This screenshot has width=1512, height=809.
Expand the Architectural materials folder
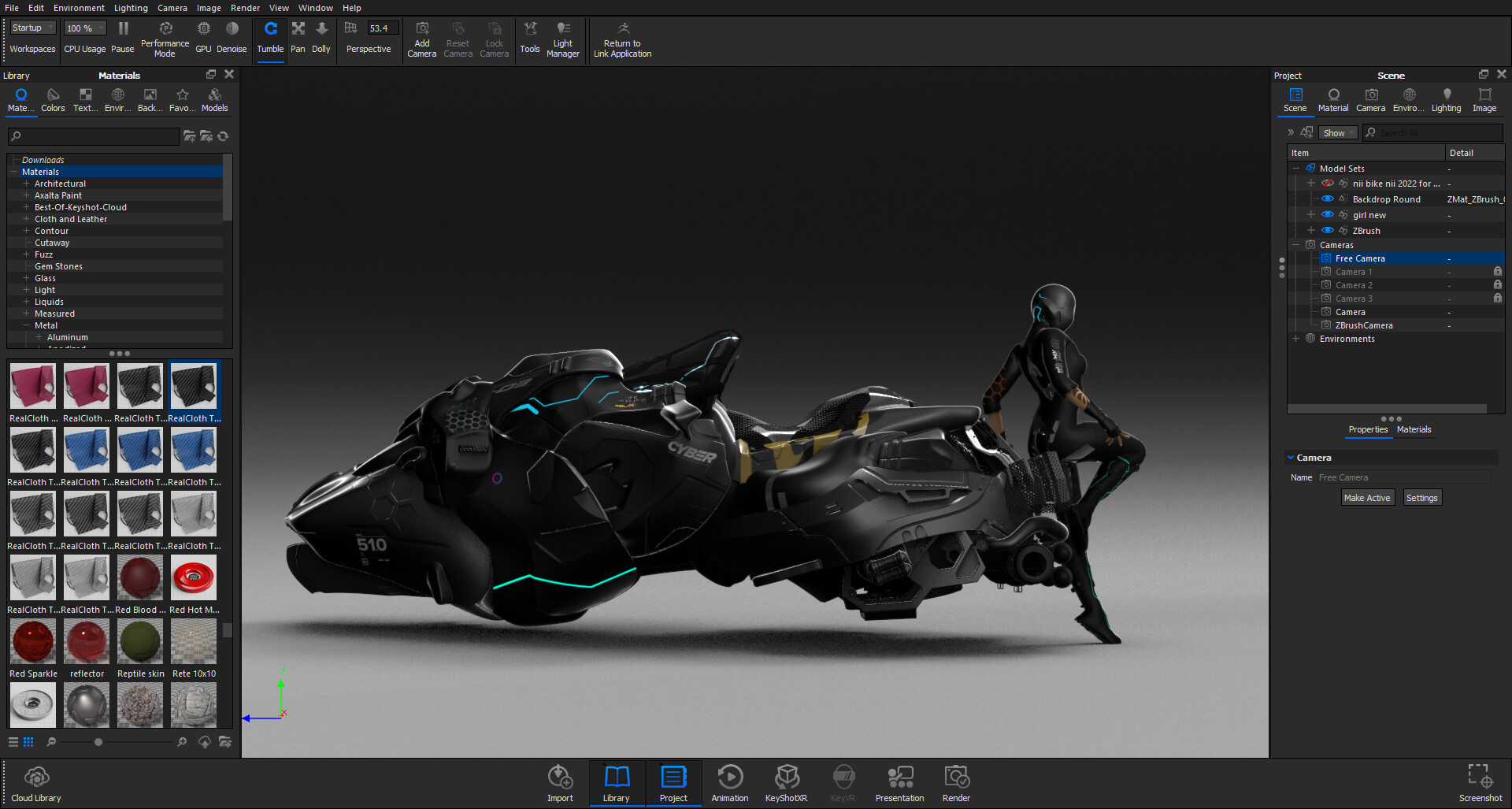[26, 184]
